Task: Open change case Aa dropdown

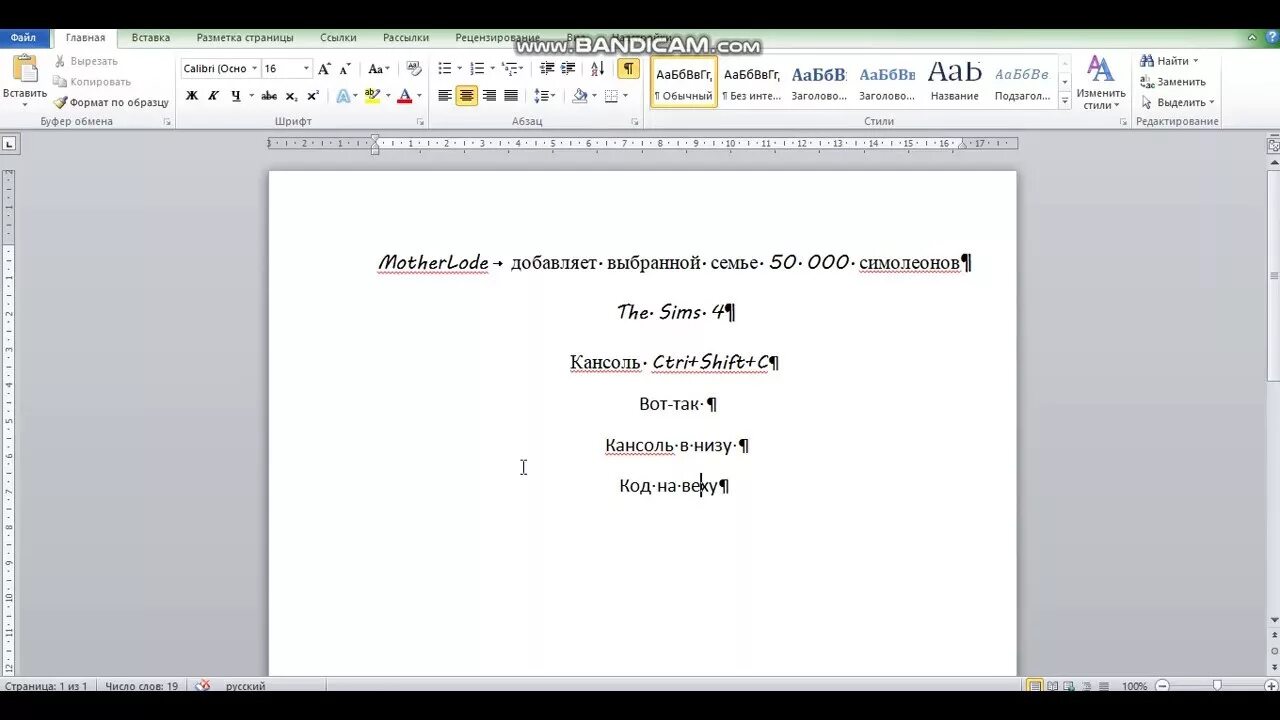Action: pyautogui.click(x=378, y=69)
